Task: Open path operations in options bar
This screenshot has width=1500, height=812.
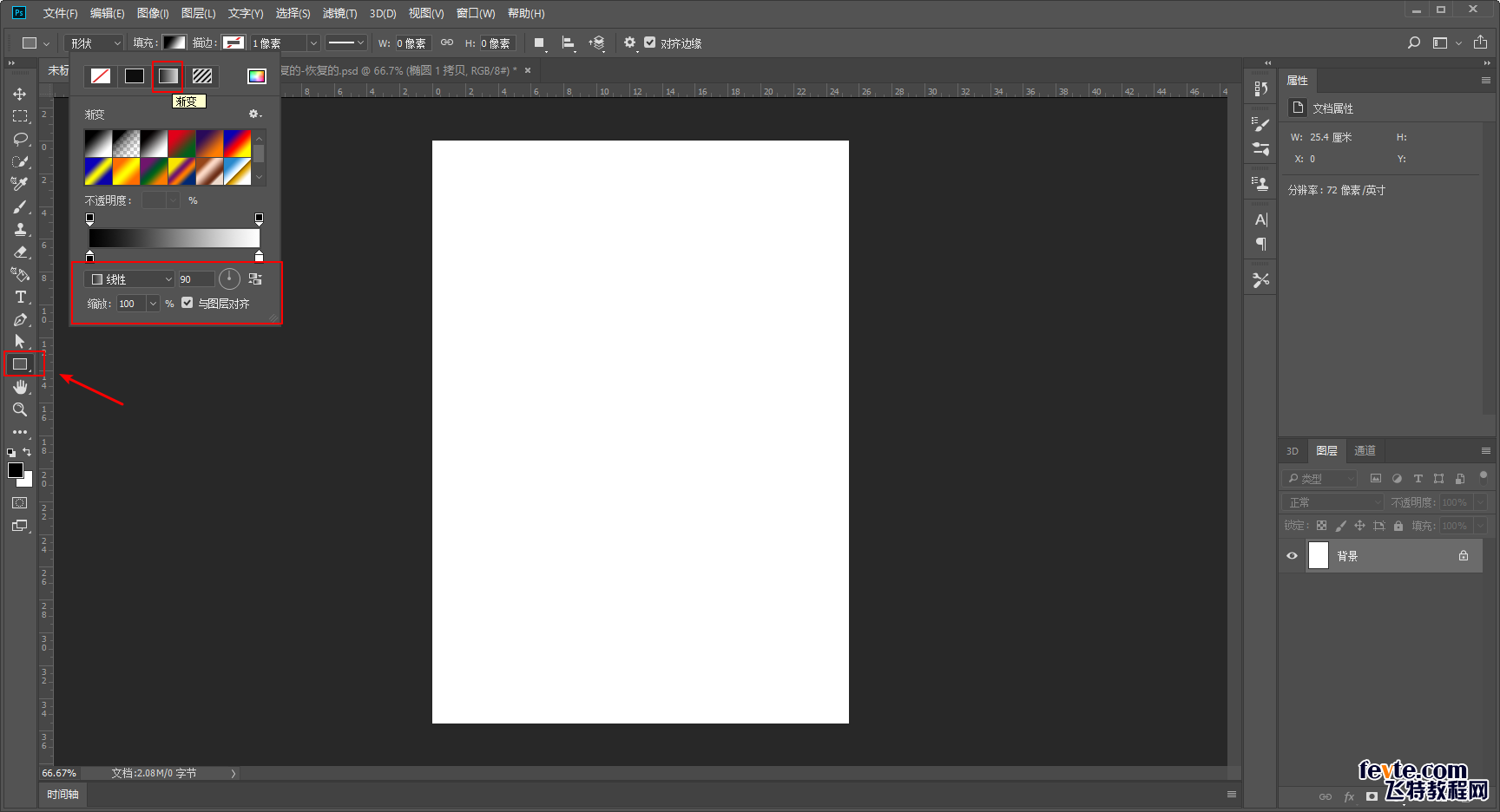Action: tap(539, 43)
